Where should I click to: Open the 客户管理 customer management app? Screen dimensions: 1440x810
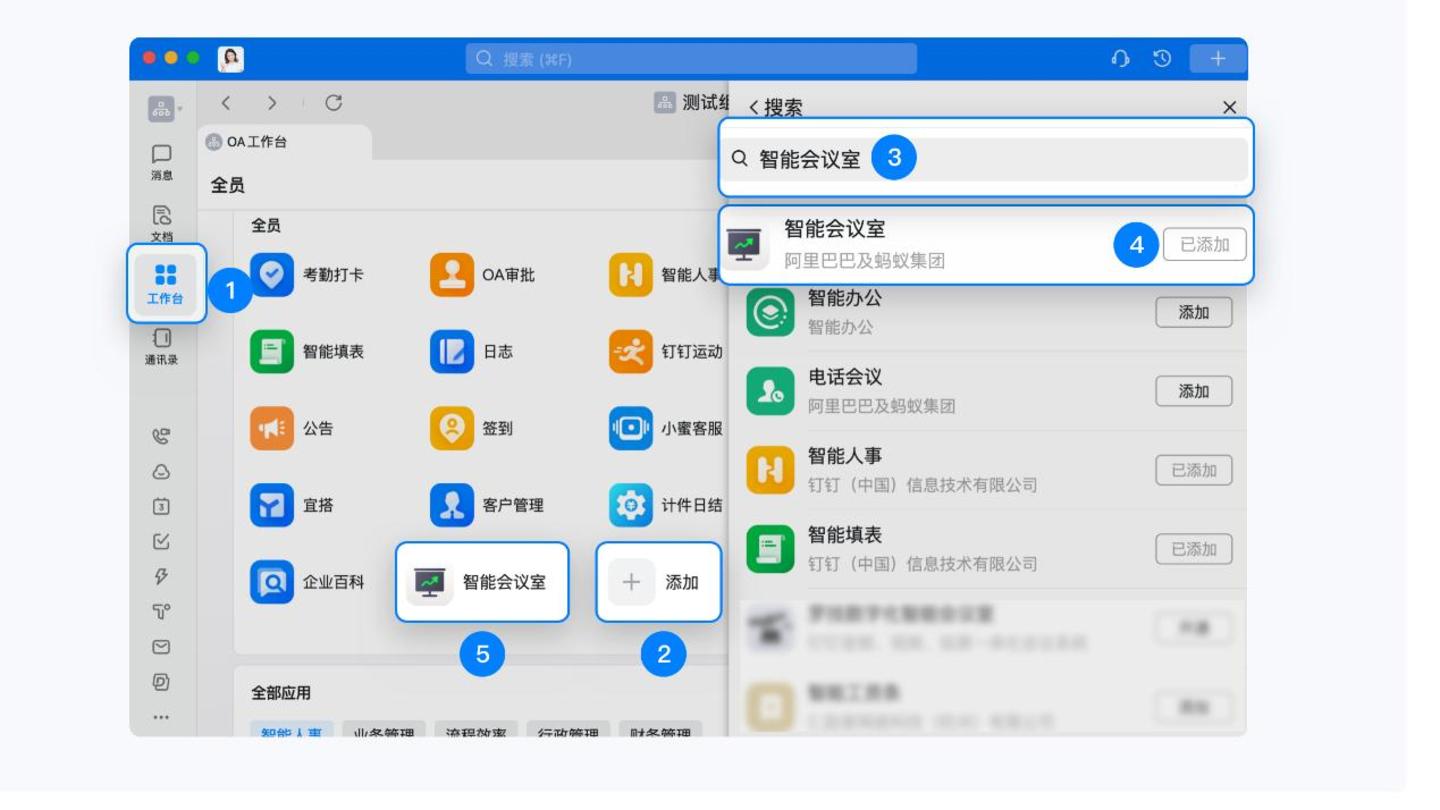coord(487,505)
